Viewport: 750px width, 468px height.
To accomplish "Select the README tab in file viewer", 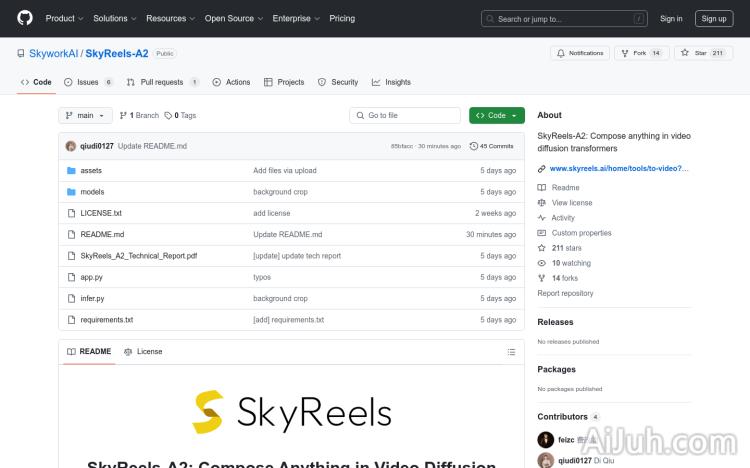I will click(89, 352).
